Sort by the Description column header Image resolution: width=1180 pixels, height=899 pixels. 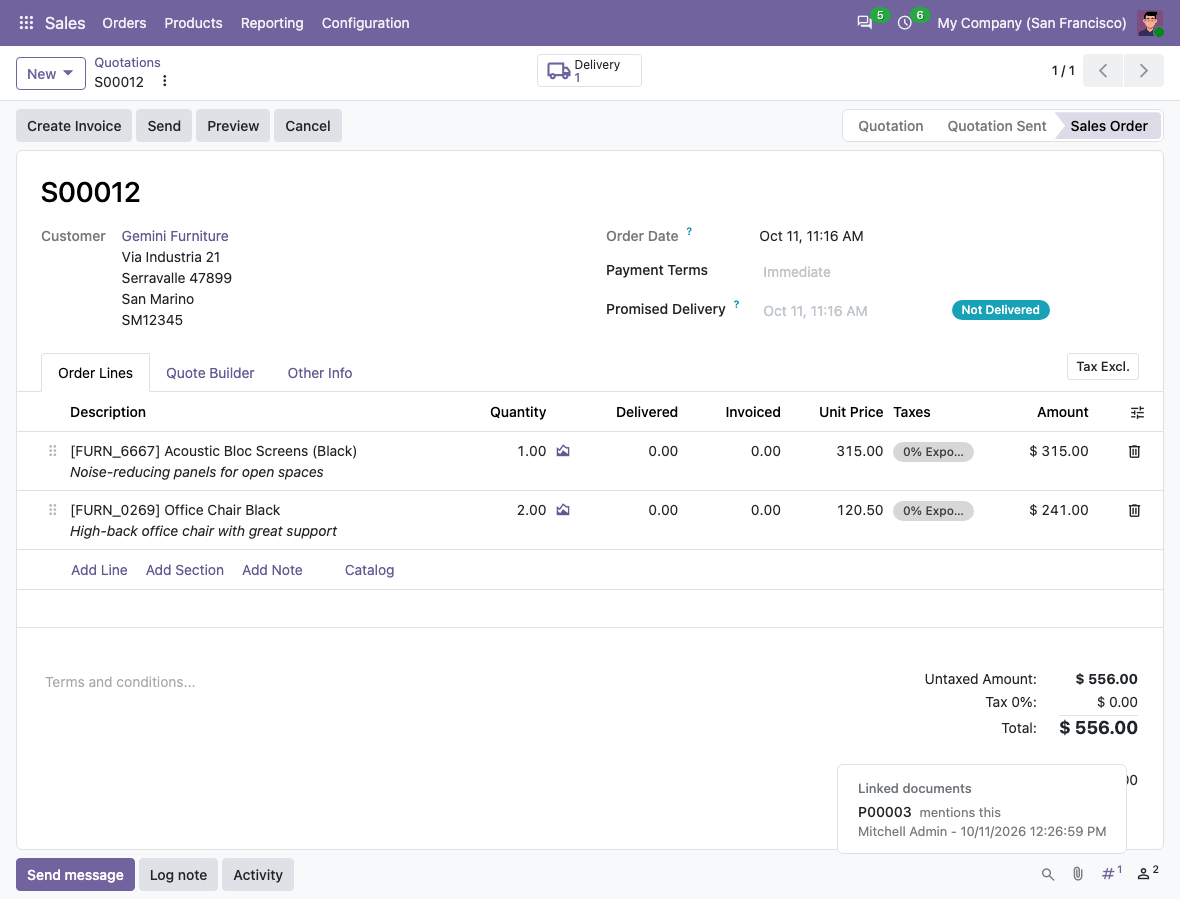[x=108, y=412]
